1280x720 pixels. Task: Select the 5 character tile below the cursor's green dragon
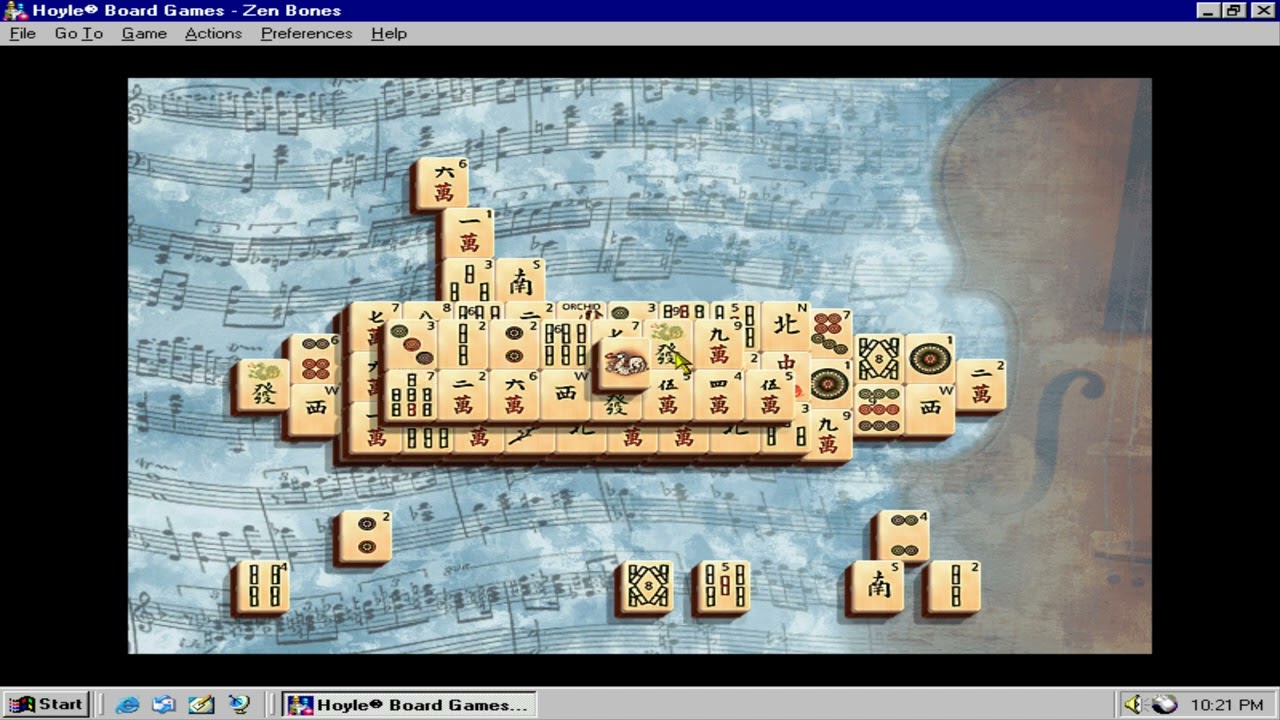point(668,397)
